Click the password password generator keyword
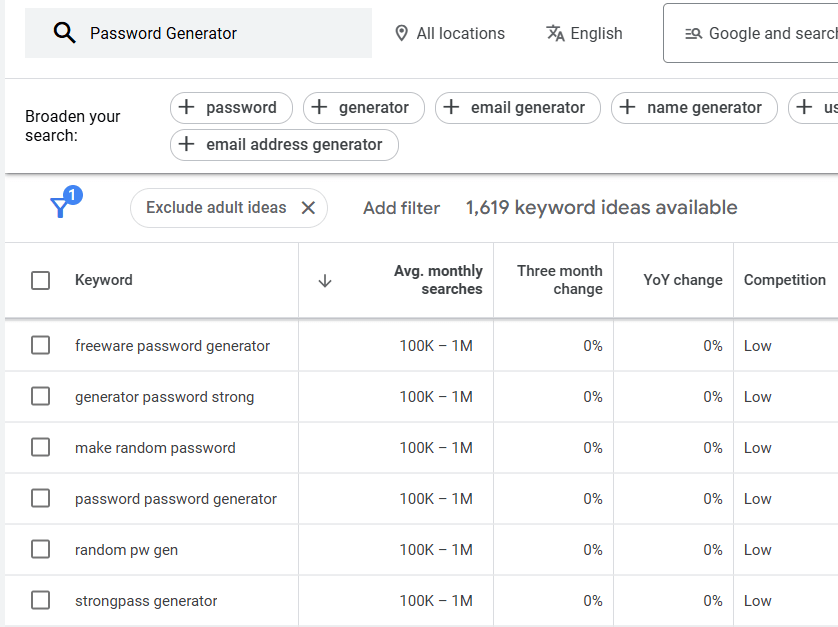Image resolution: width=838 pixels, height=627 pixels. tap(176, 499)
